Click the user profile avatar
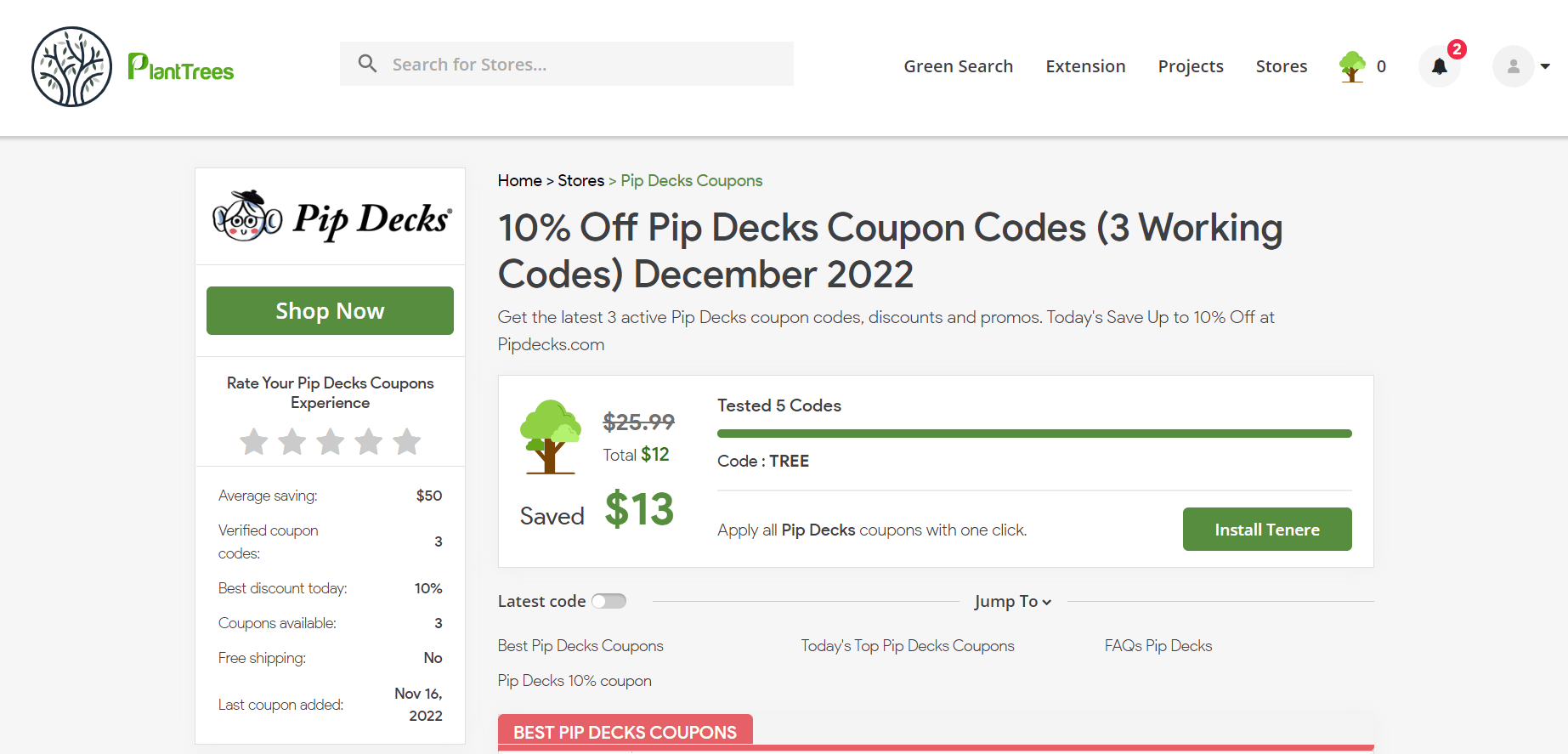The height and width of the screenshot is (754, 1568). pyautogui.click(x=1513, y=66)
